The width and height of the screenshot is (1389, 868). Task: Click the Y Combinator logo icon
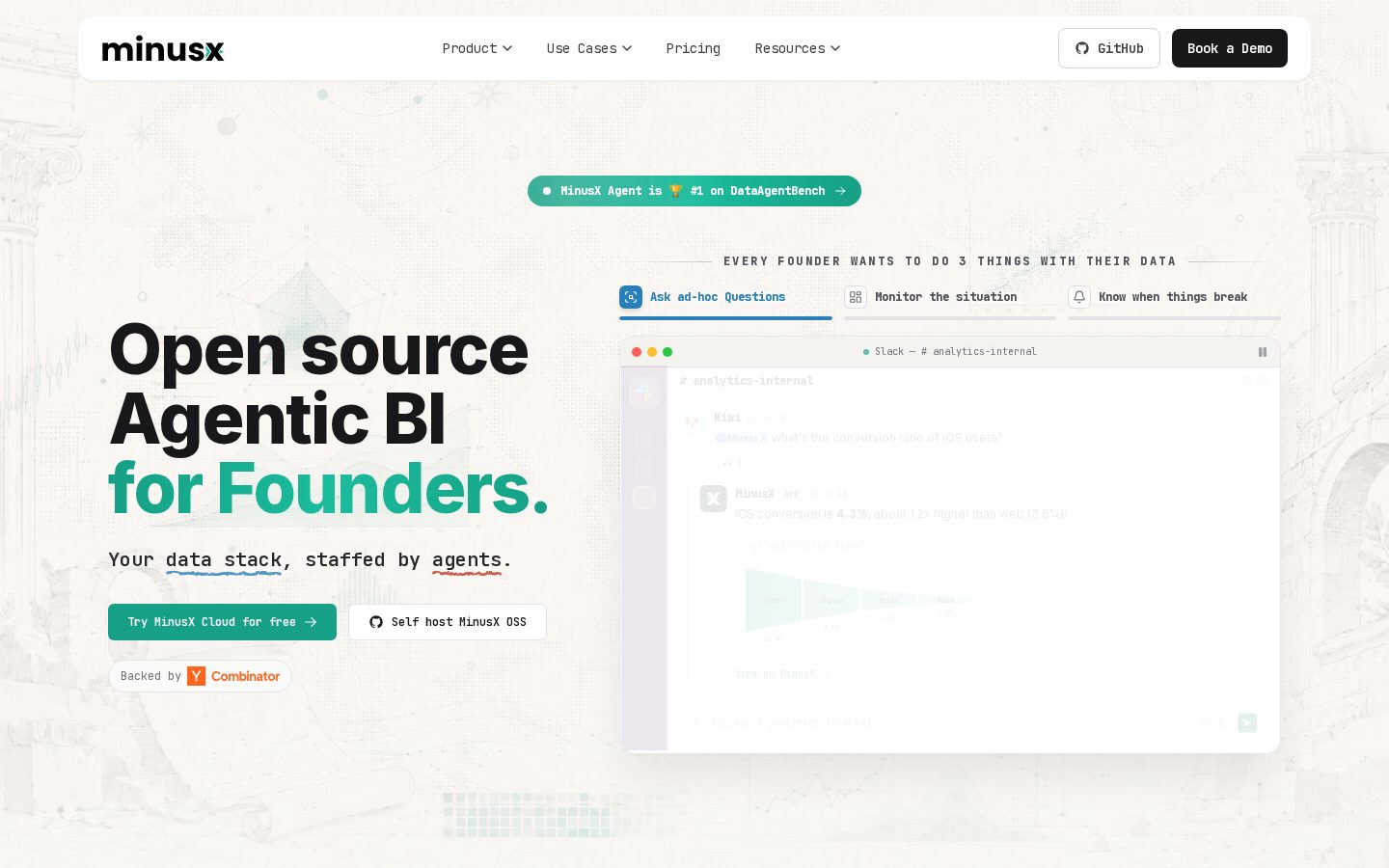[x=196, y=676]
